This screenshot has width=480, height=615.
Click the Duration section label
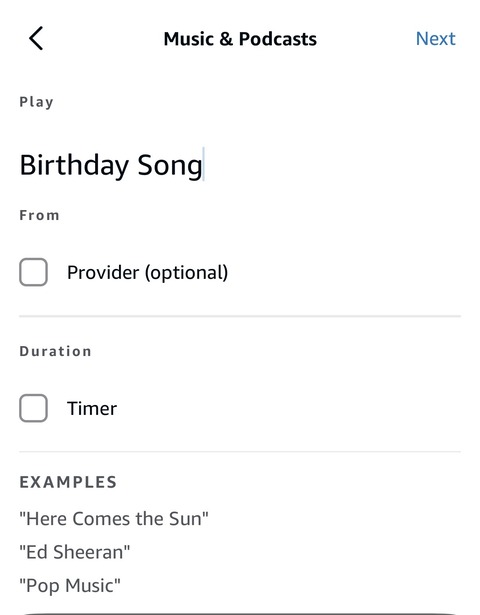pyautogui.click(x=55, y=351)
